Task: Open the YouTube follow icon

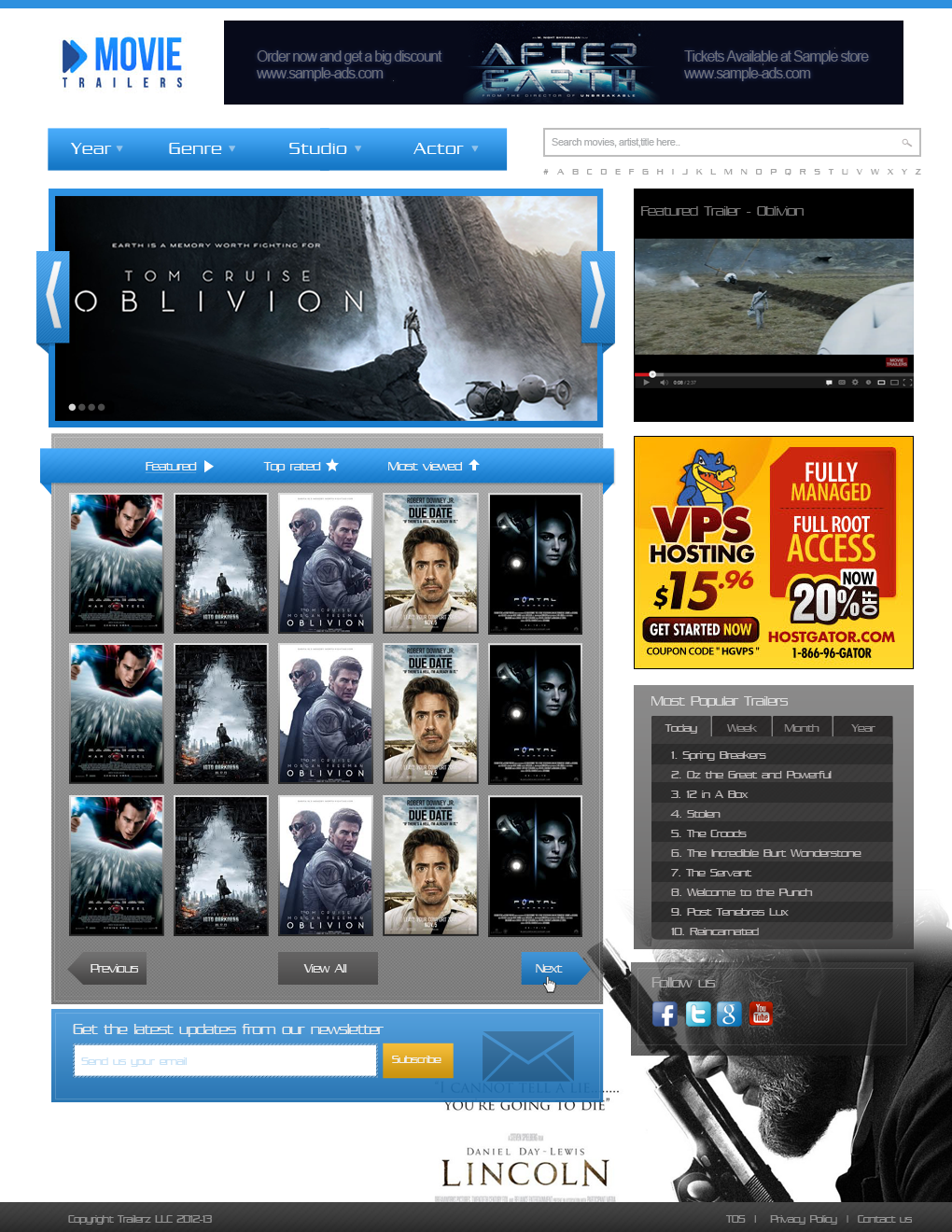Action: click(x=761, y=1014)
